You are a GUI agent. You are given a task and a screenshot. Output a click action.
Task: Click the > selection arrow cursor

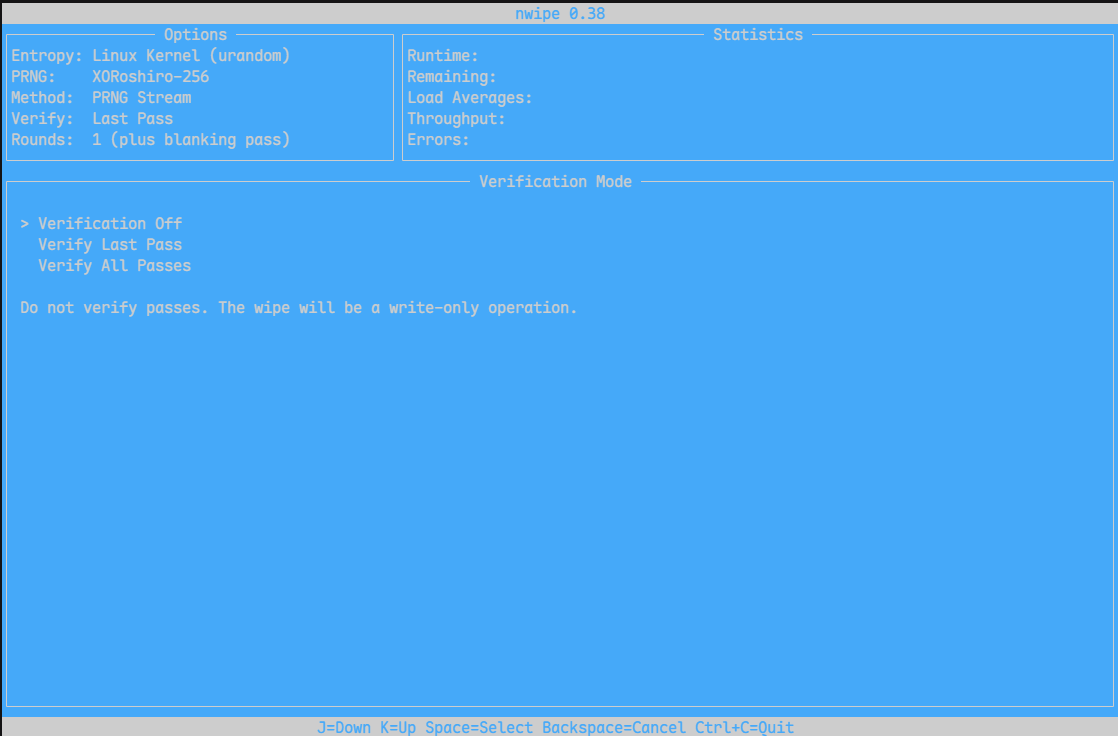[25, 224]
